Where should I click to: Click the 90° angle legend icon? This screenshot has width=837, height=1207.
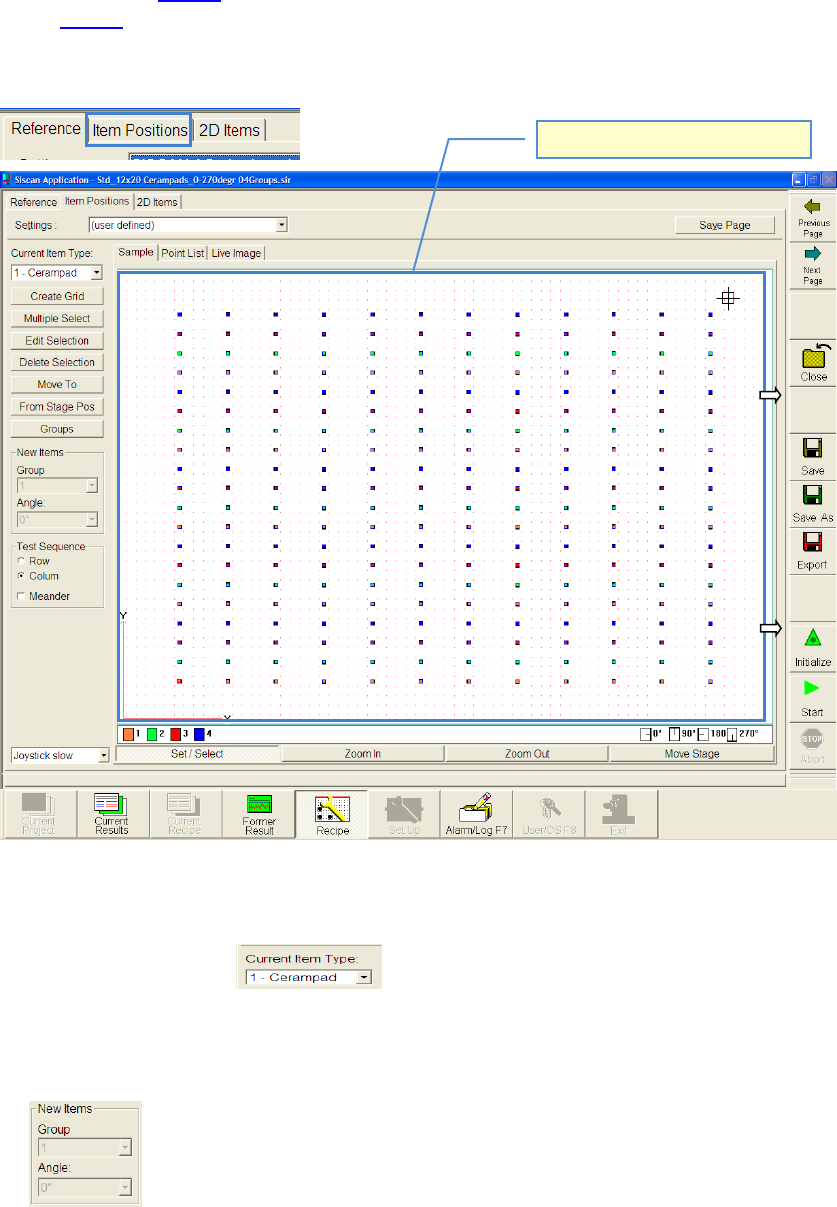[674, 733]
